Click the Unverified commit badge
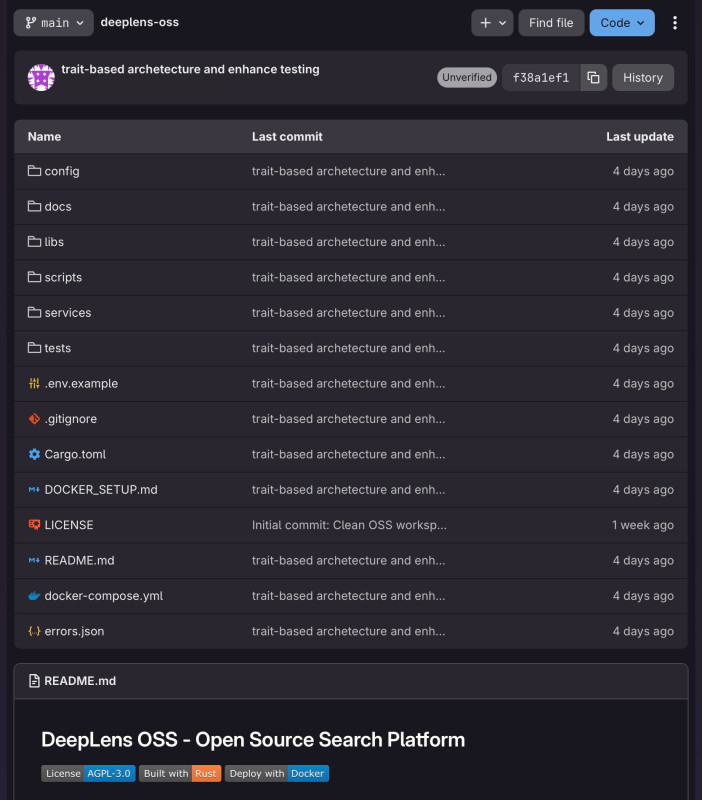Viewport: 702px width, 800px height. click(467, 78)
